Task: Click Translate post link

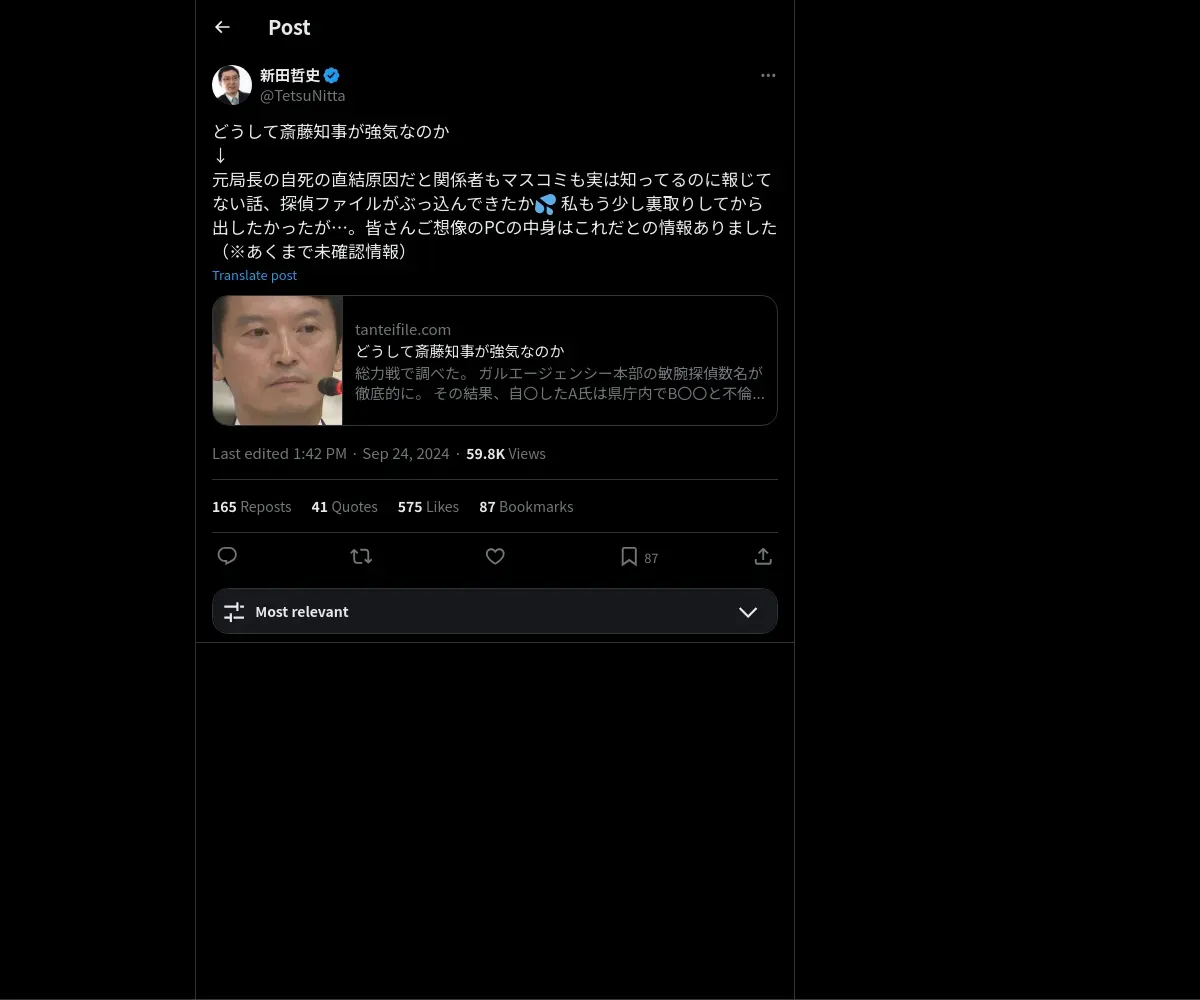Action: point(254,275)
